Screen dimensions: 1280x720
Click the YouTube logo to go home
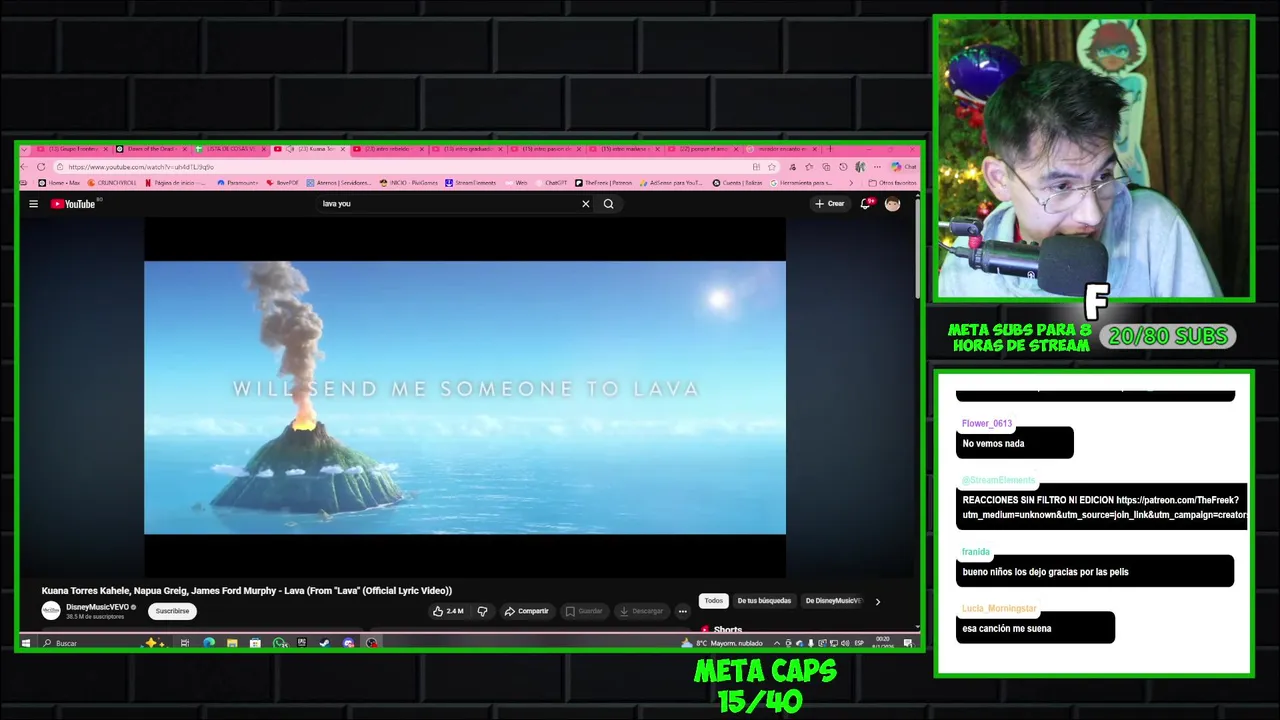coord(73,204)
